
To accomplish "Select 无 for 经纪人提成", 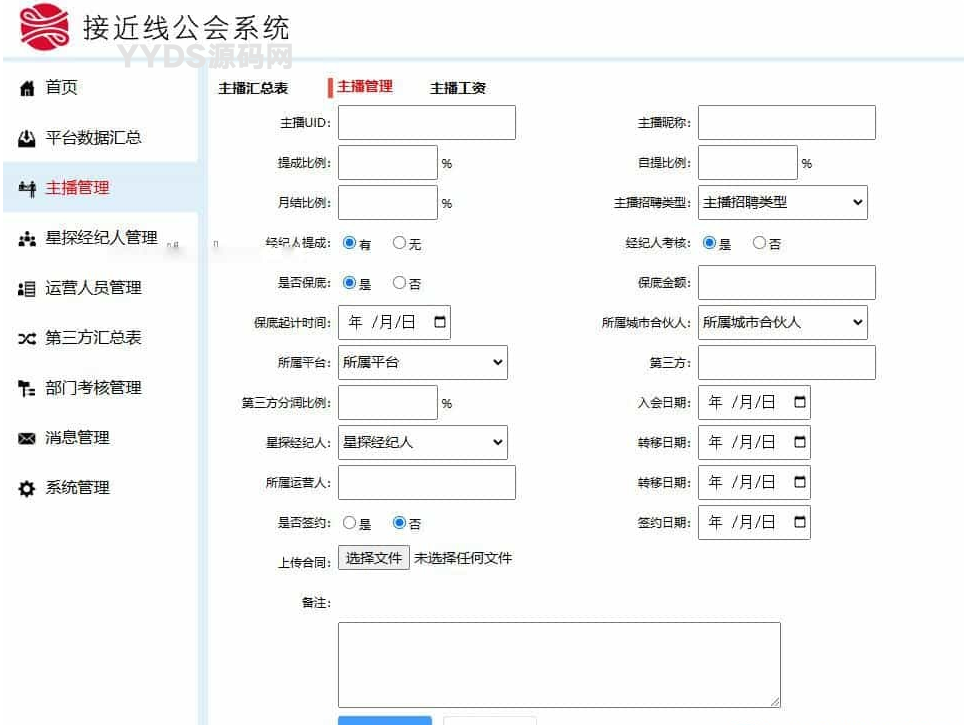I will click(x=400, y=243).
